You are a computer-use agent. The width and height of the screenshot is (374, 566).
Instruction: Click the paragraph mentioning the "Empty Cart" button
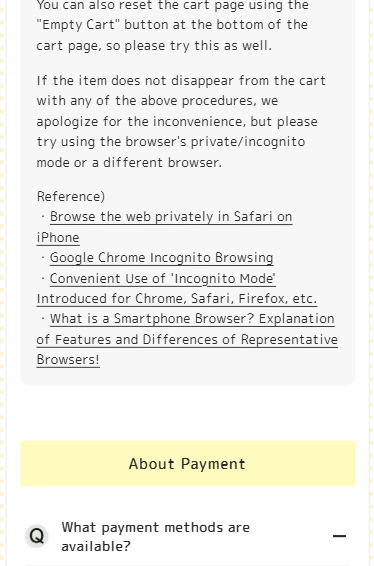point(173,25)
